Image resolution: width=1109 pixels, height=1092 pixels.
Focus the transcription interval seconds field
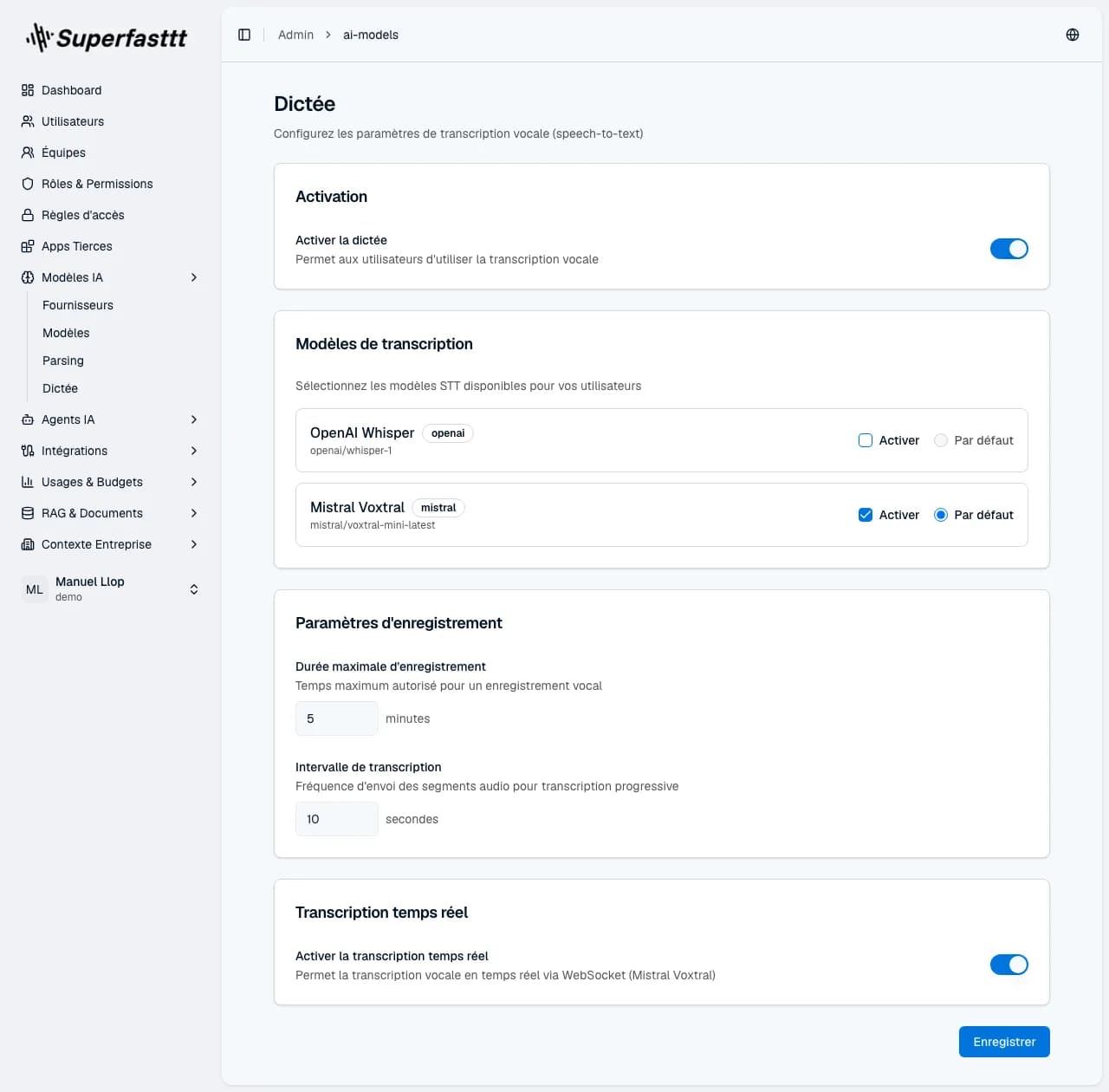337,819
